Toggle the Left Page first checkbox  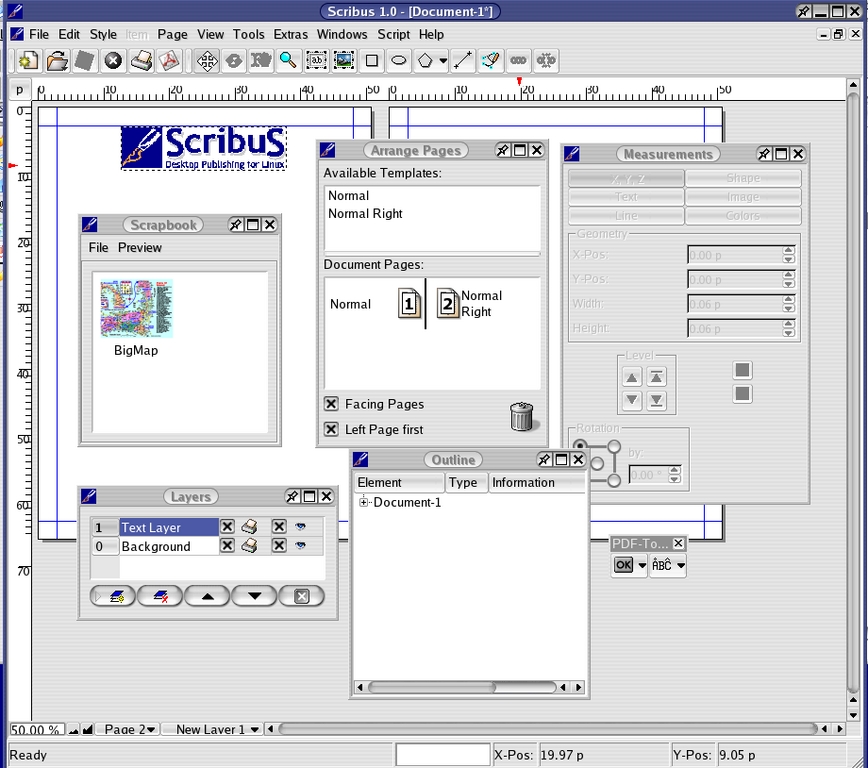(331, 429)
